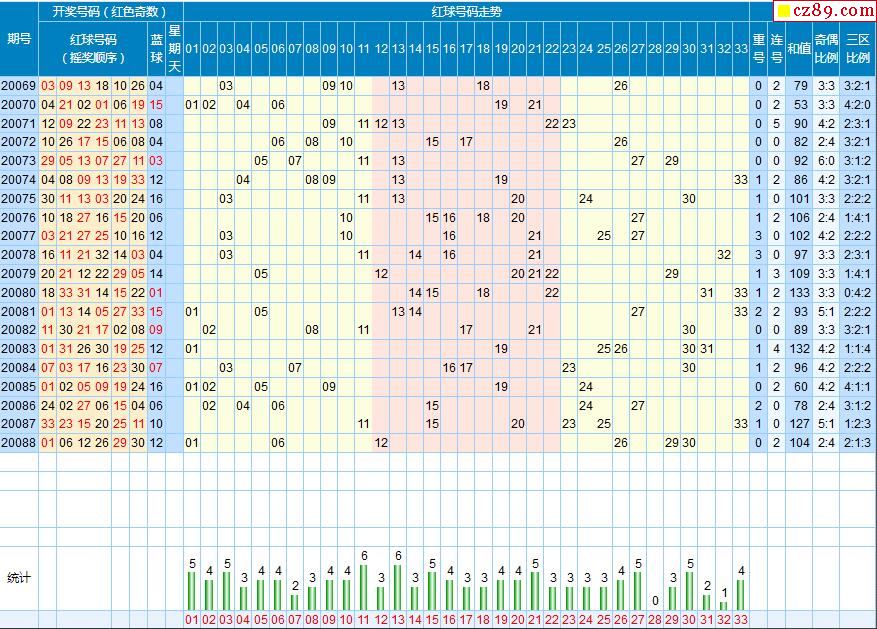
Task: Select the statistics bar above number 13
Action: coord(398,587)
